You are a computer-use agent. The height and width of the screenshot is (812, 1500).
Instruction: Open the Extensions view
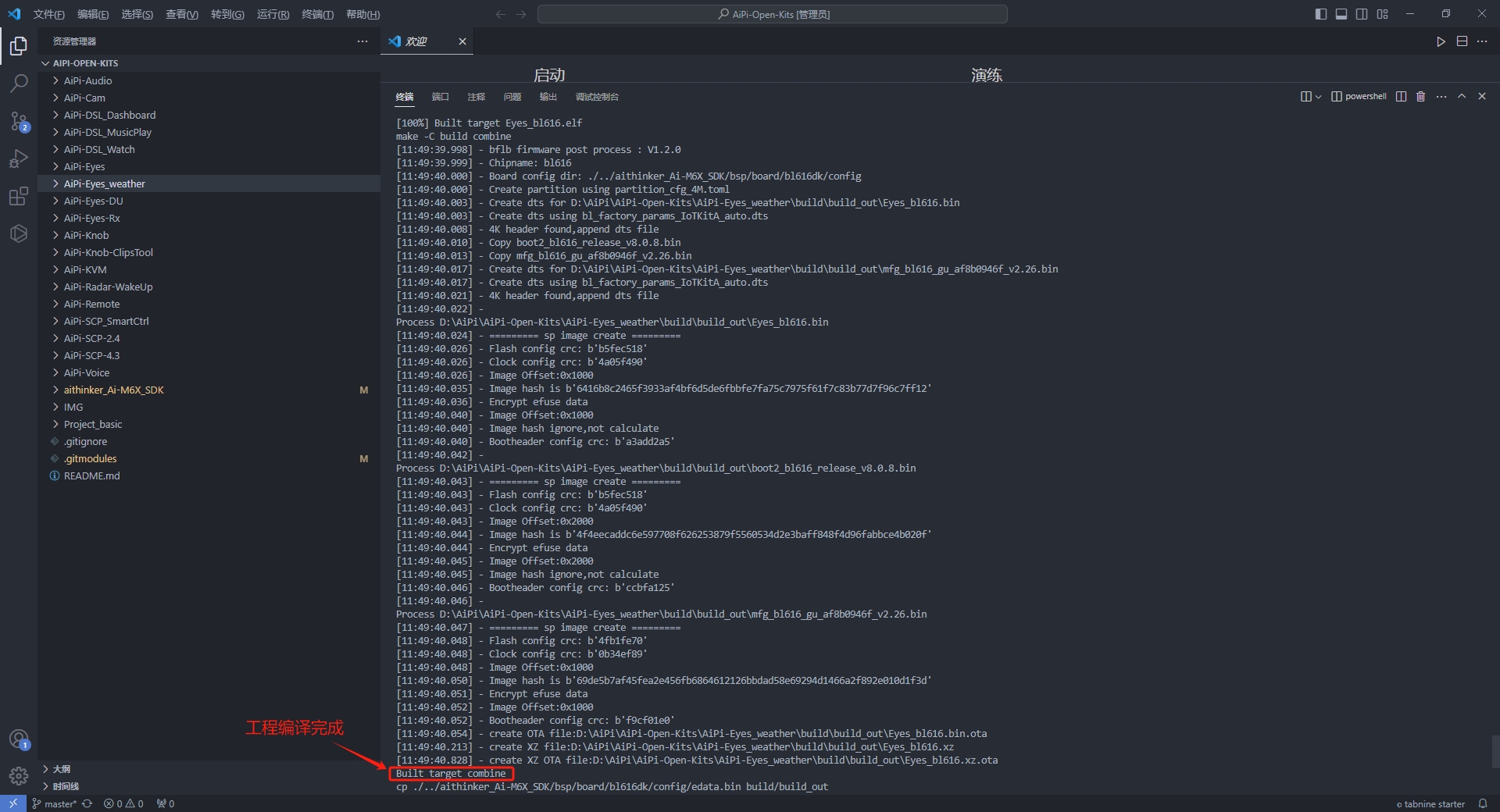click(19, 196)
